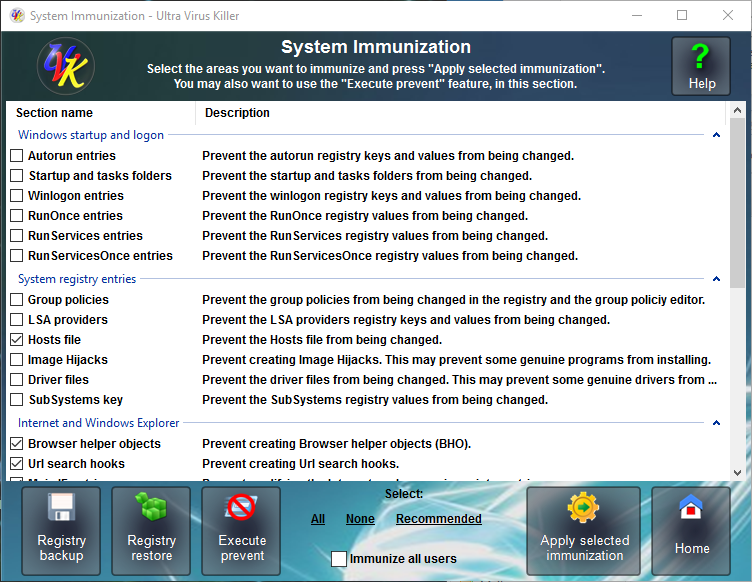The height and width of the screenshot is (582, 752).
Task: Enable the LSA providers checkbox
Action: click(x=17, y=319)
